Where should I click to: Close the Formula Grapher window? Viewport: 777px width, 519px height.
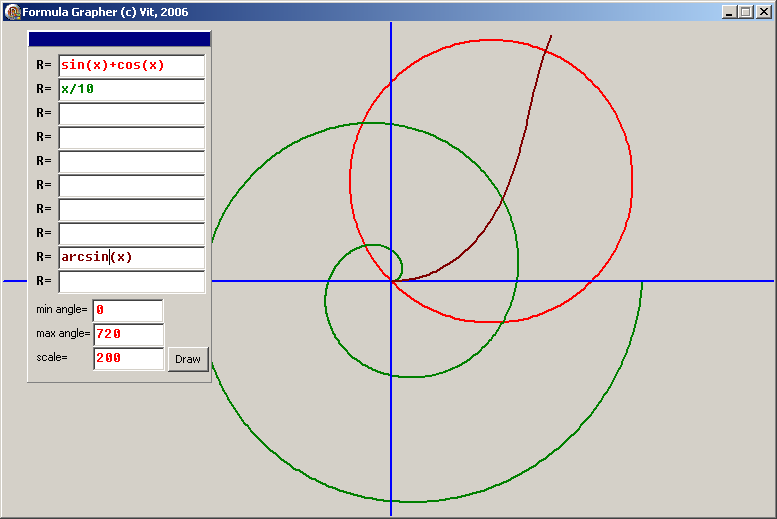763,12
